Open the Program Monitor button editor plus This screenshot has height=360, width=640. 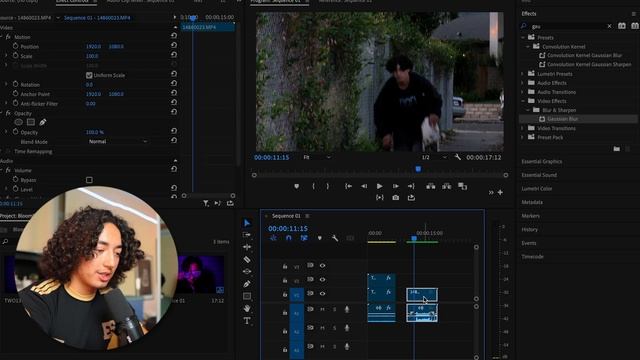pos(500,192)
